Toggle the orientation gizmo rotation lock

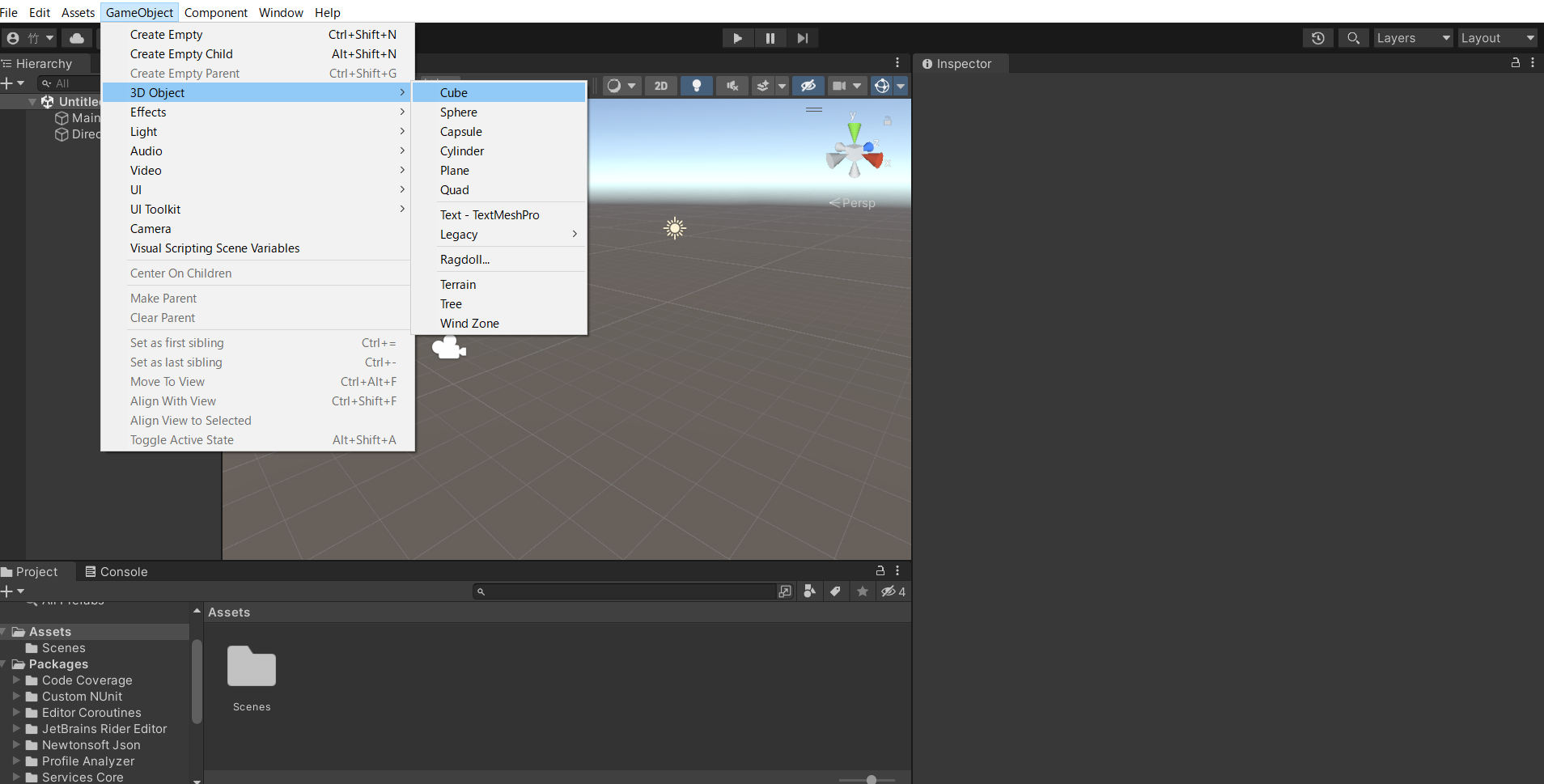pos(888,121)
